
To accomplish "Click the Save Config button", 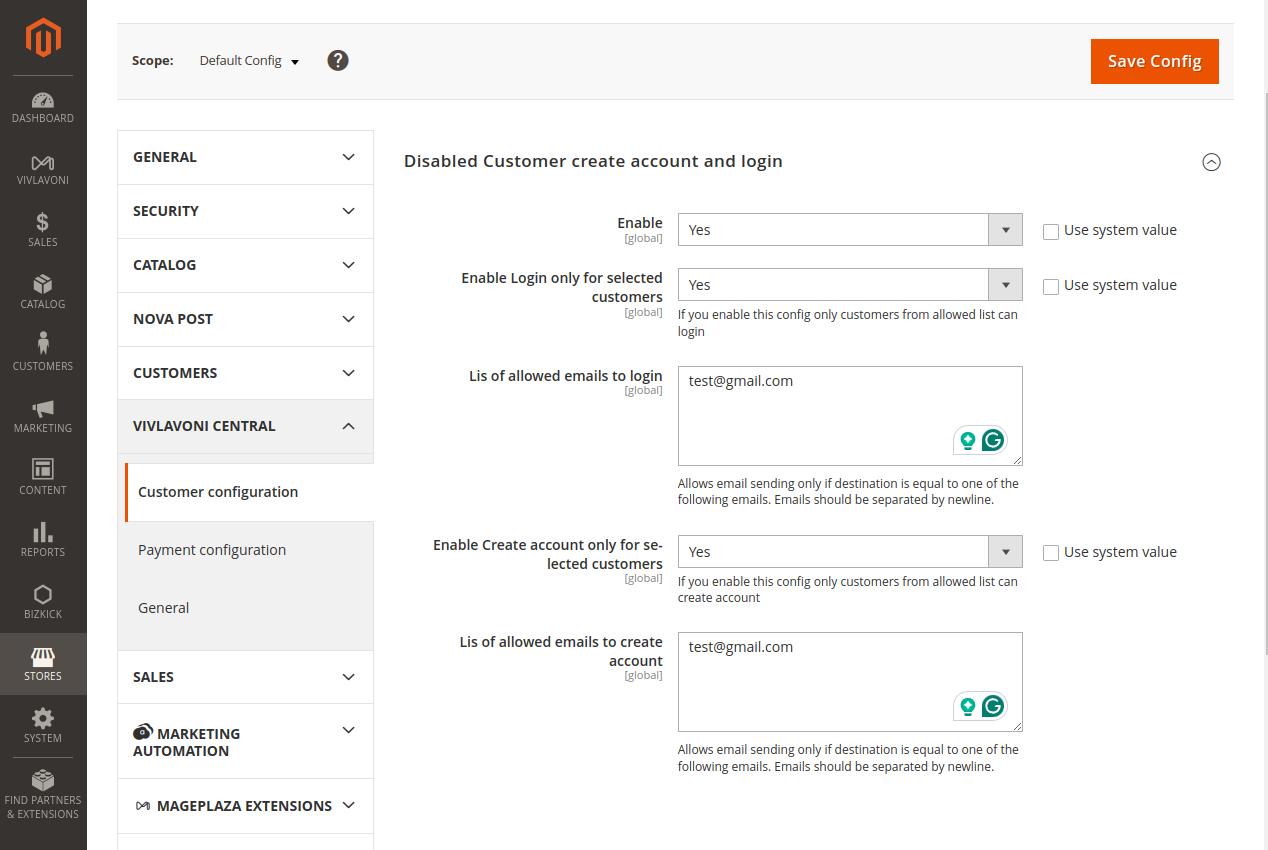I will (1154, 61).
